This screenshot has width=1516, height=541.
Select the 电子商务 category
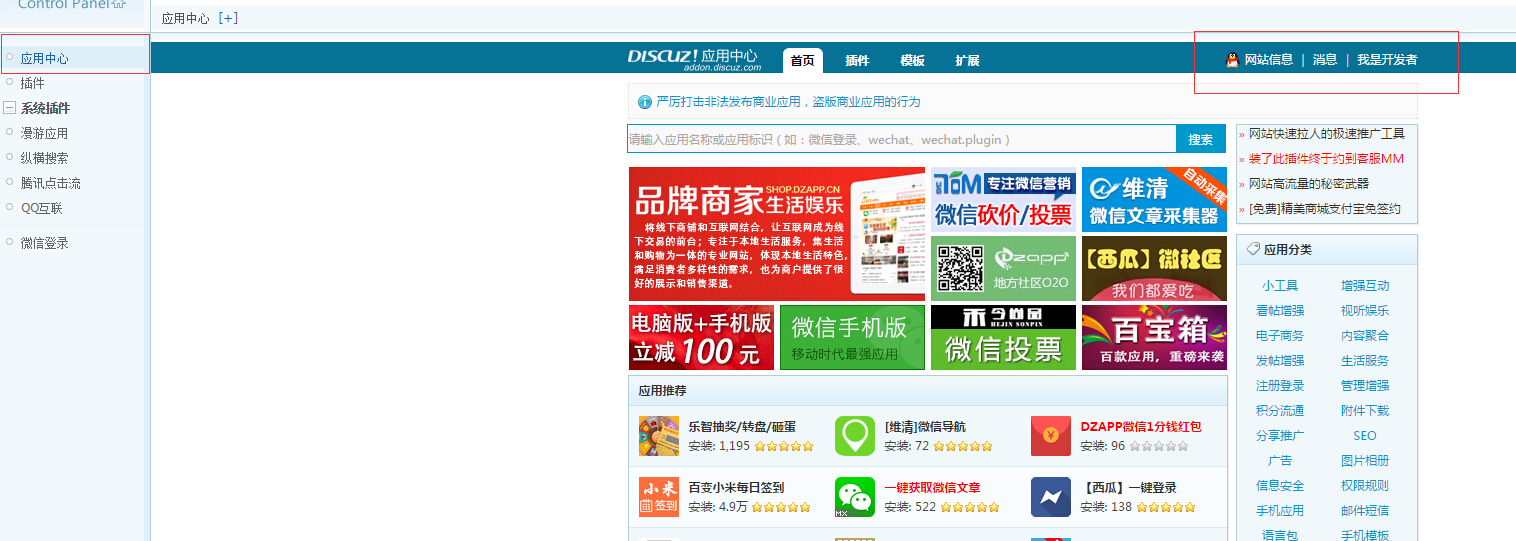click(1280, 336)
